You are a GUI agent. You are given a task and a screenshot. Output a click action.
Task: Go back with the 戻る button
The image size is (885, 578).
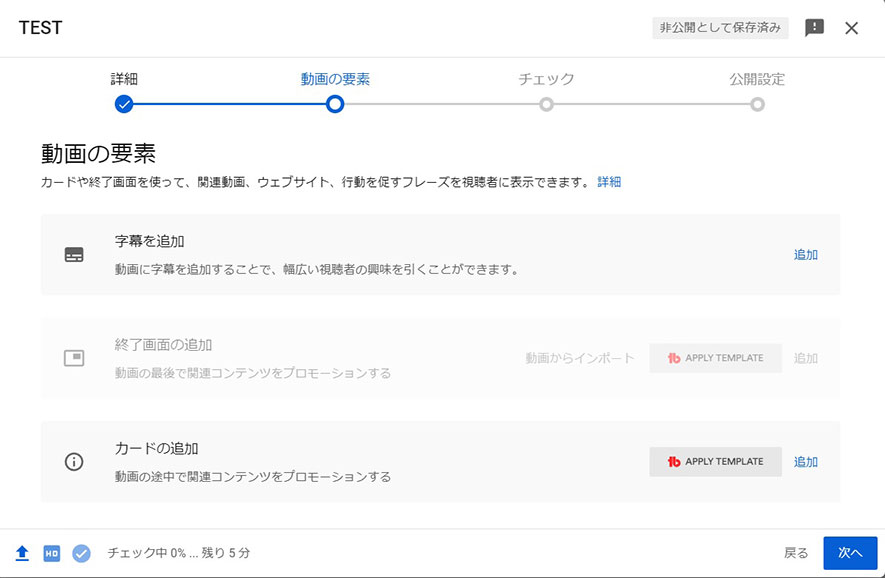pyautogui.click(x=796, y=553)
